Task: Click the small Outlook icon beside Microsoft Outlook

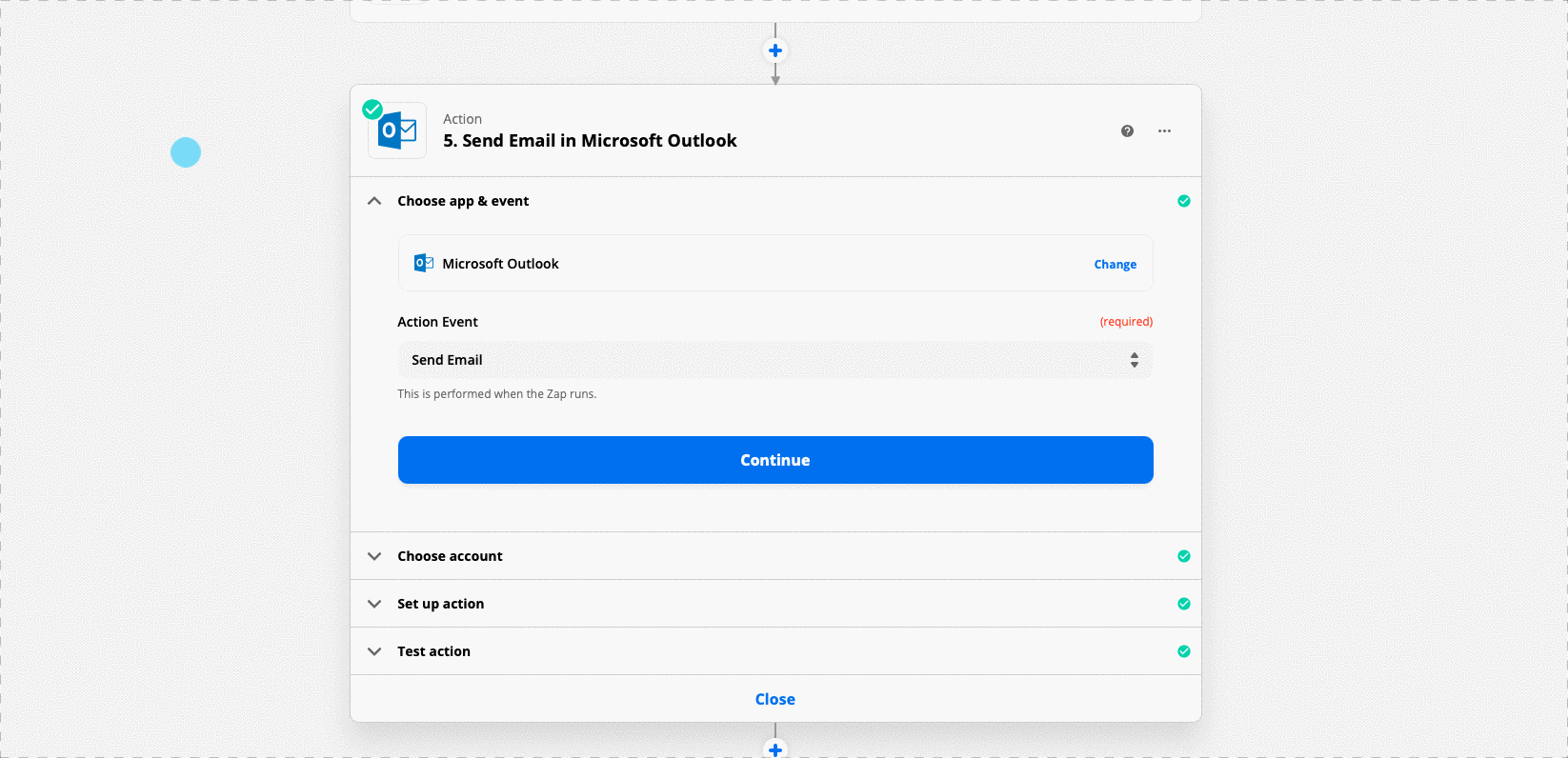Action: [x=424, y=263]
